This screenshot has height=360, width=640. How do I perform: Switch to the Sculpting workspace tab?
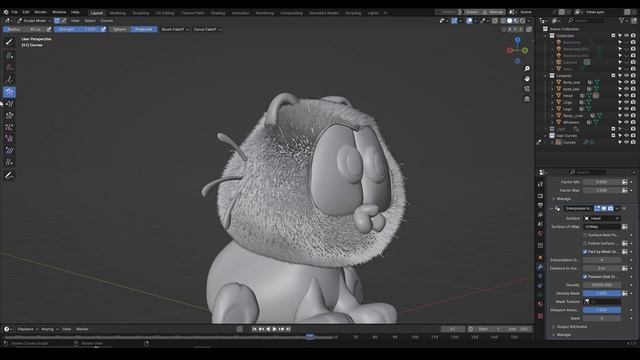140,13
